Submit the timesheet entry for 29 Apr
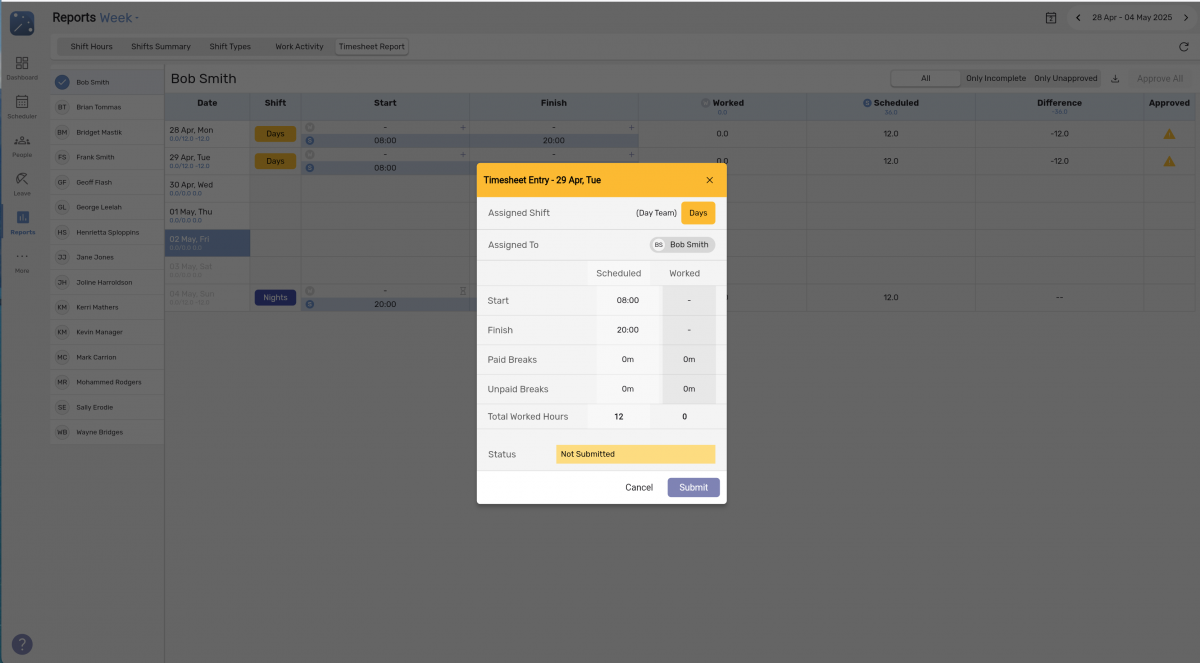The image size is (1200, 663). (x=693, y=487)
